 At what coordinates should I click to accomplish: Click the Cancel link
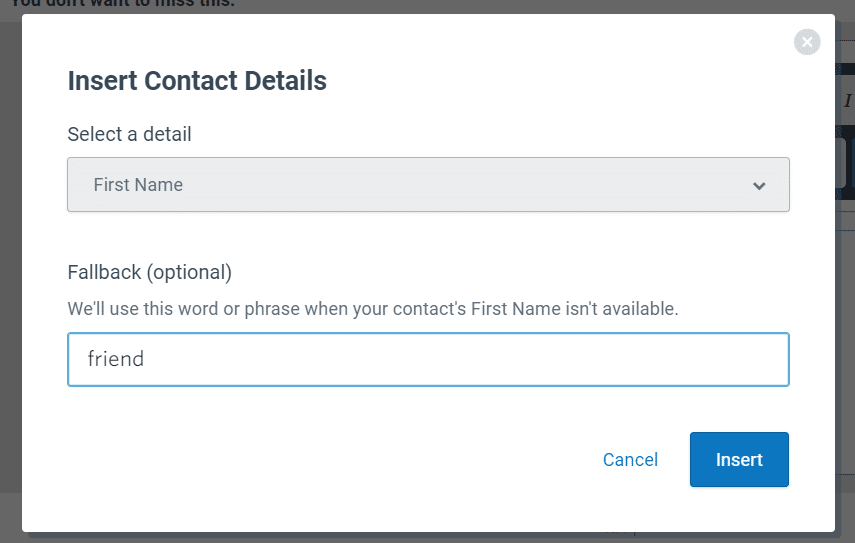click(x=630, y=460)
